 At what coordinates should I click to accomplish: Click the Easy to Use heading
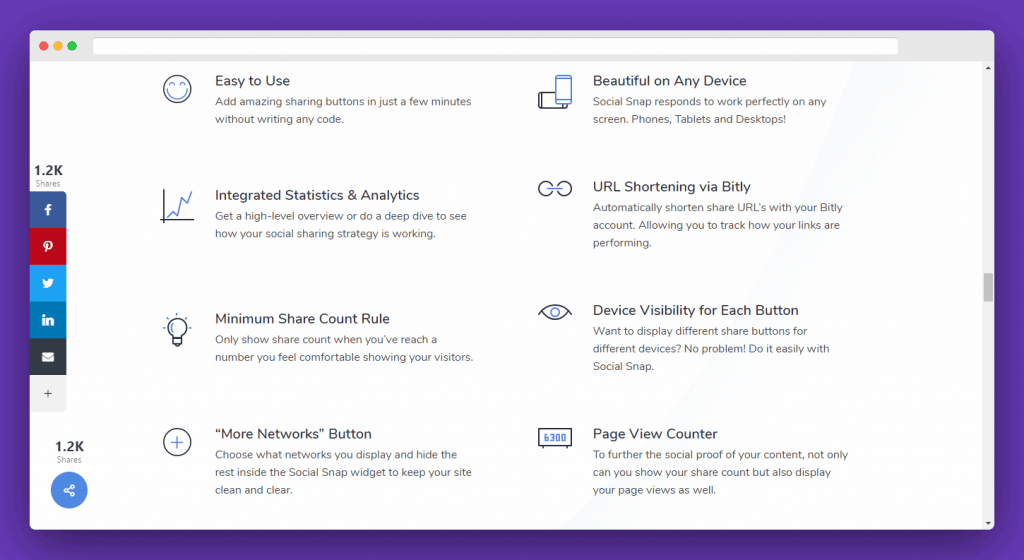coord(252,81)
